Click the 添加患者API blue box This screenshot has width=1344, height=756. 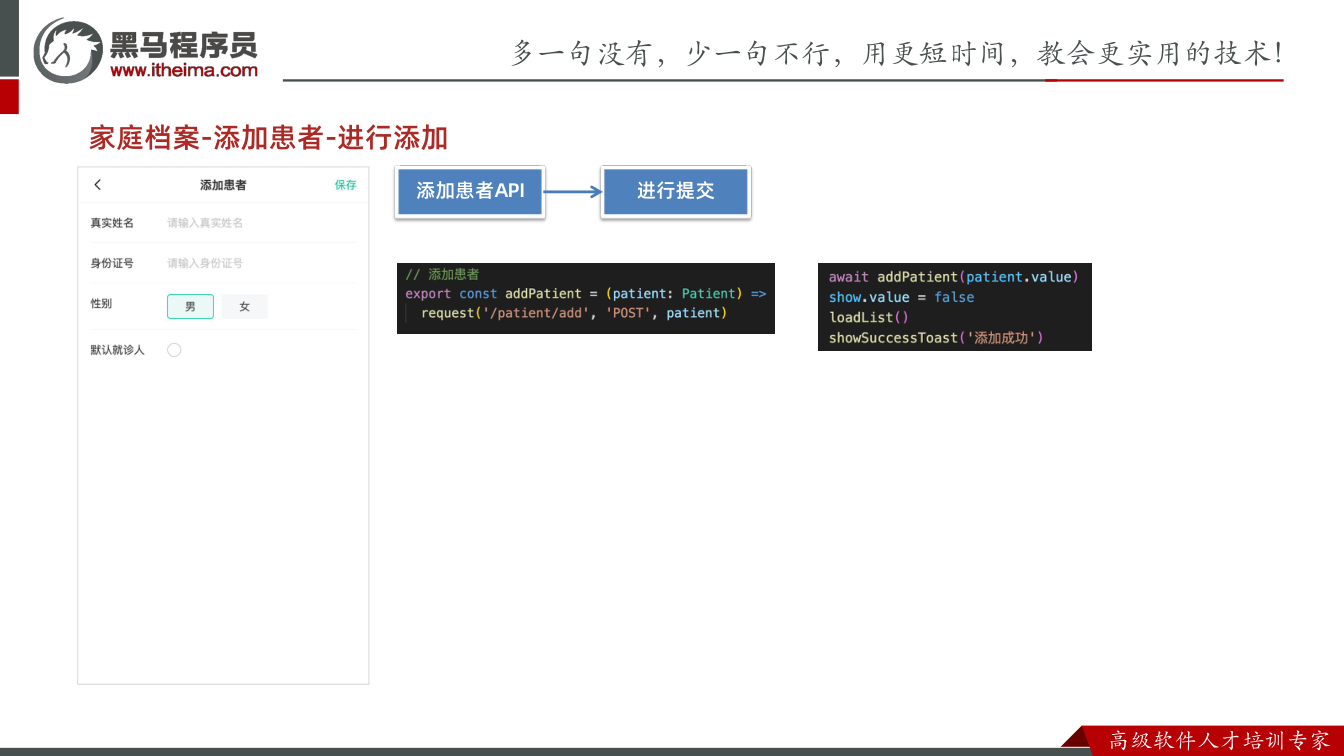point(470,191)
